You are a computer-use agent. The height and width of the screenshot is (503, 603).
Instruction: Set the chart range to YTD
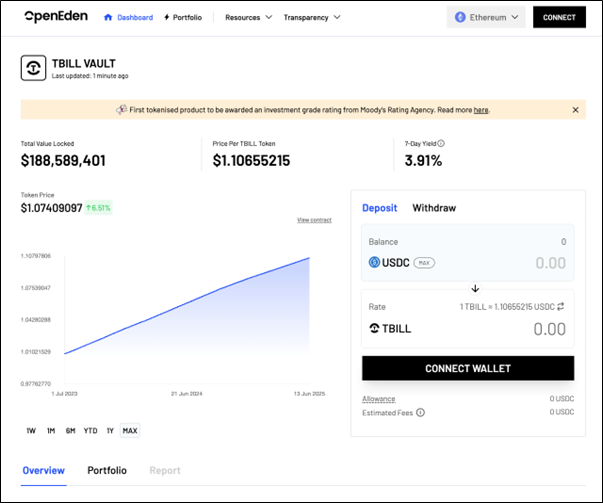tap(91, 431)
